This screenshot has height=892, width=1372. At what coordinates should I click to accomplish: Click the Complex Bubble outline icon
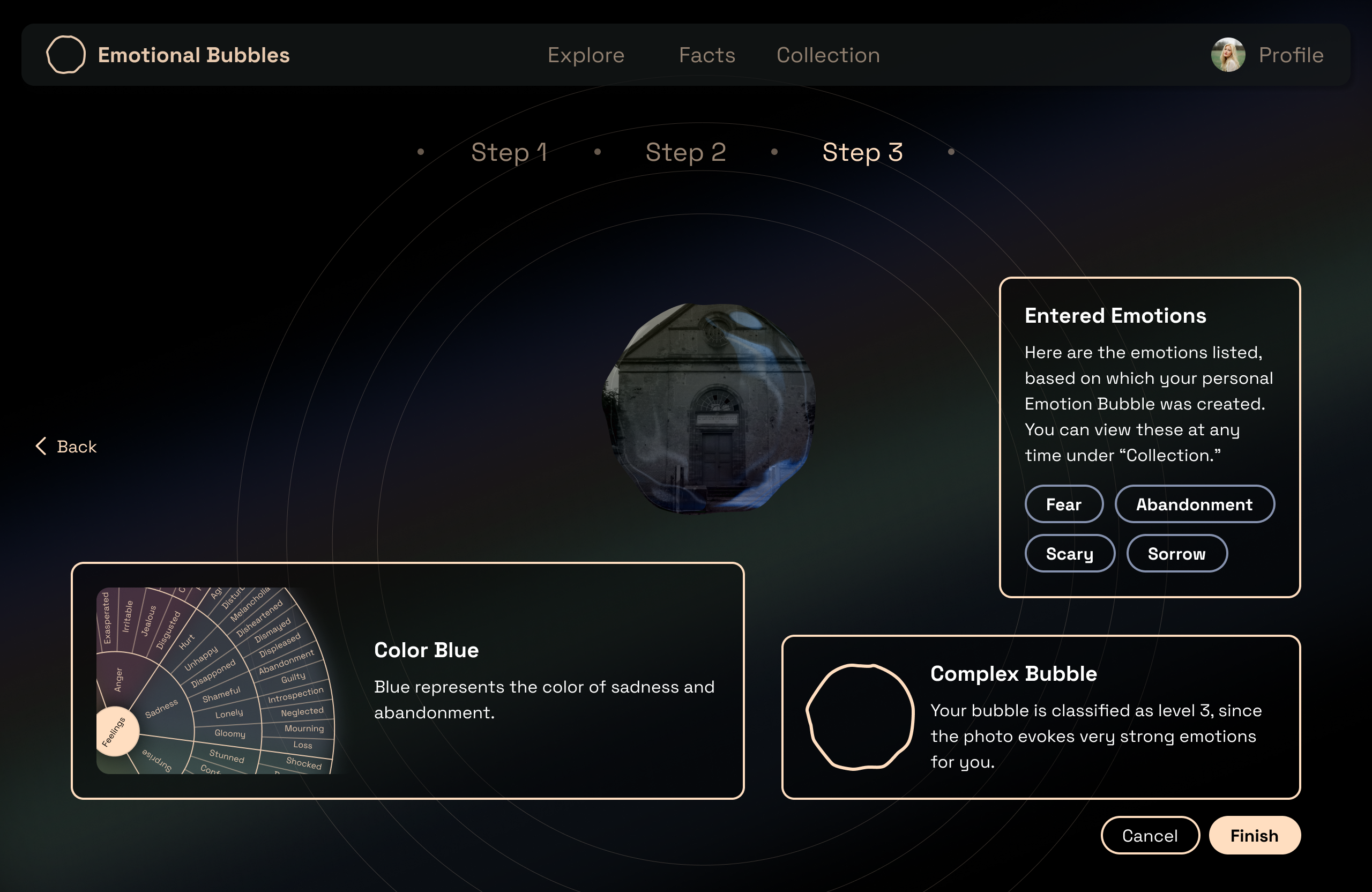tap(860, 717)
